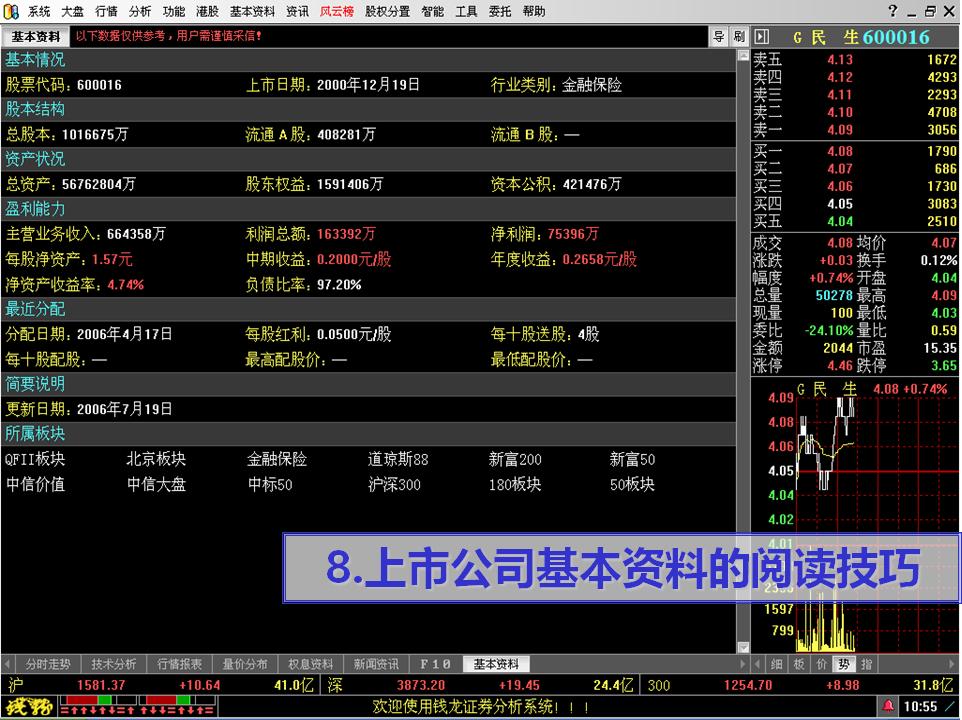Open the 港股 menu
962x720 pixels.
tap(207, 11)
